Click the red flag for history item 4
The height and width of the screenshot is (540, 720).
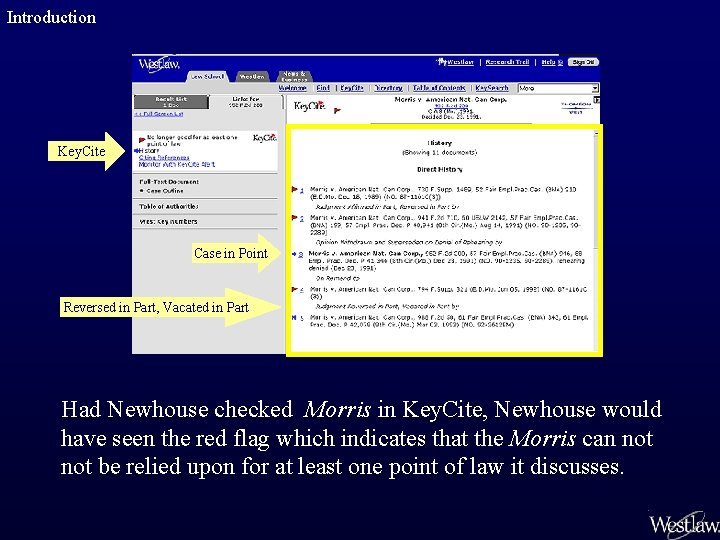tap(294, 289)
